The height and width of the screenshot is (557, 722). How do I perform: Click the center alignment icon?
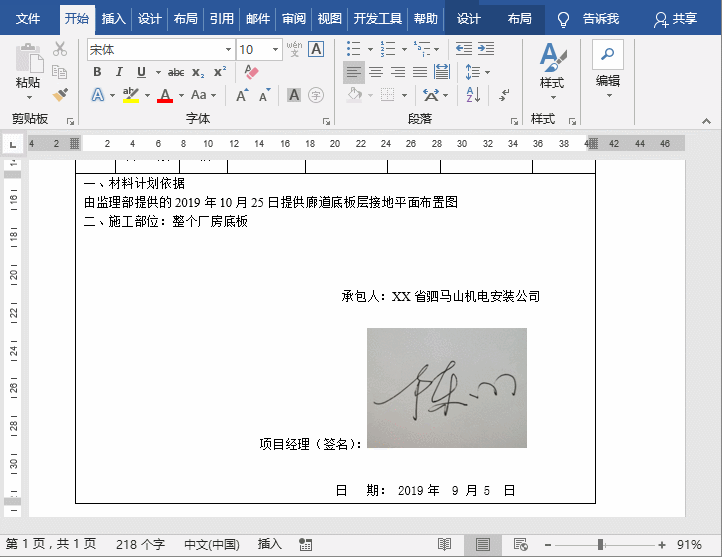click(376, 72)
